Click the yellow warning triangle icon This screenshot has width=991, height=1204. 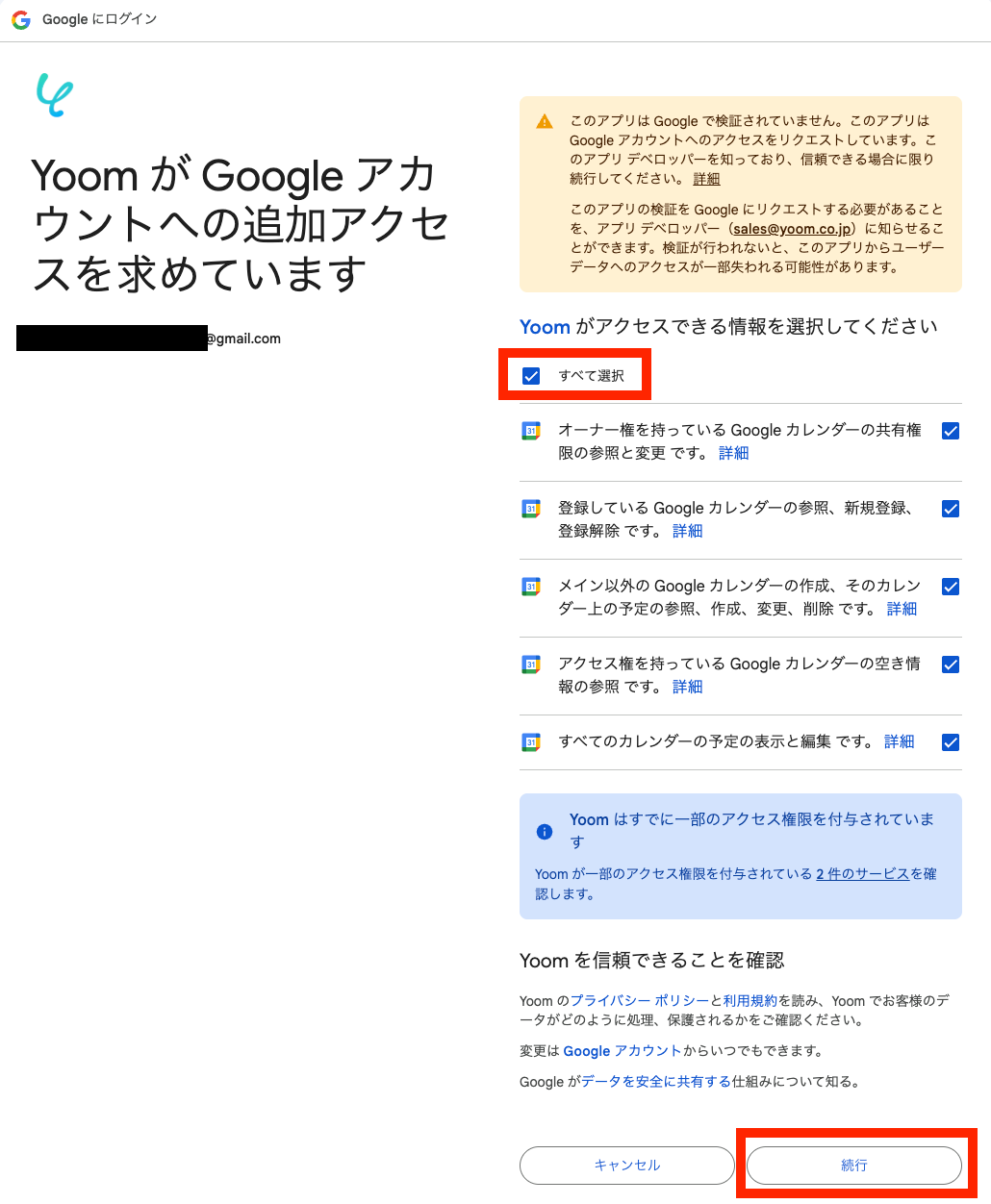click(545, 122)
